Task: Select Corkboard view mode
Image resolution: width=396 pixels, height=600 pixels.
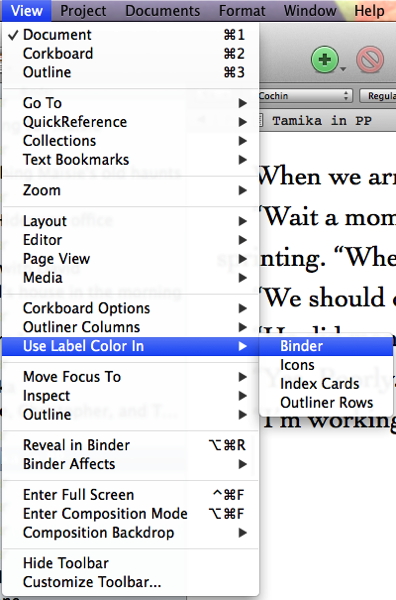Action: click(x=130, y=54)
